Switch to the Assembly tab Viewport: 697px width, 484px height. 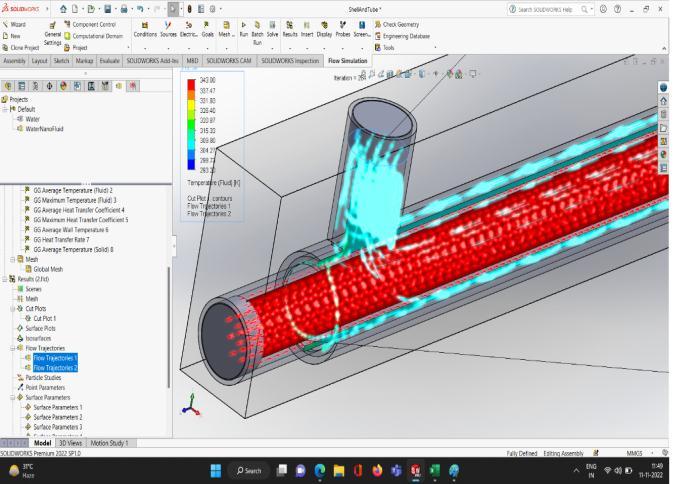click(x=14, y=61)
